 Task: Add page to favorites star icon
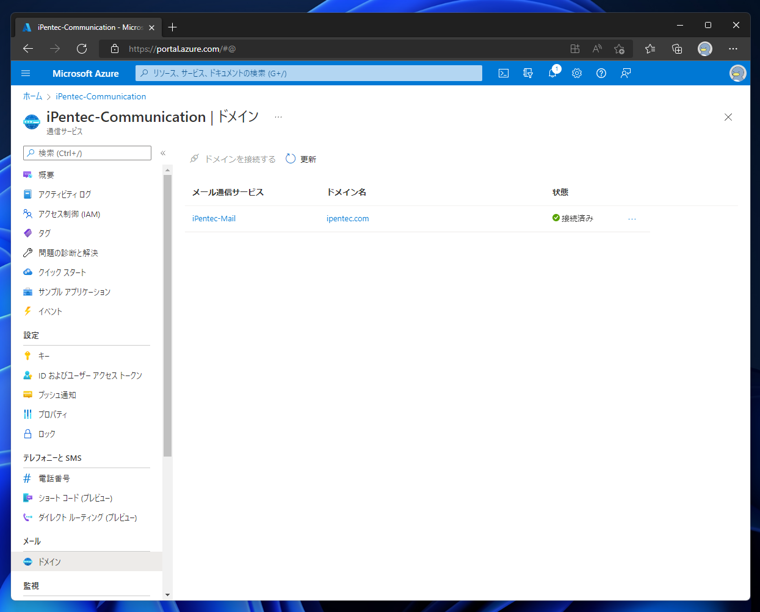click(x=619, y=48)
